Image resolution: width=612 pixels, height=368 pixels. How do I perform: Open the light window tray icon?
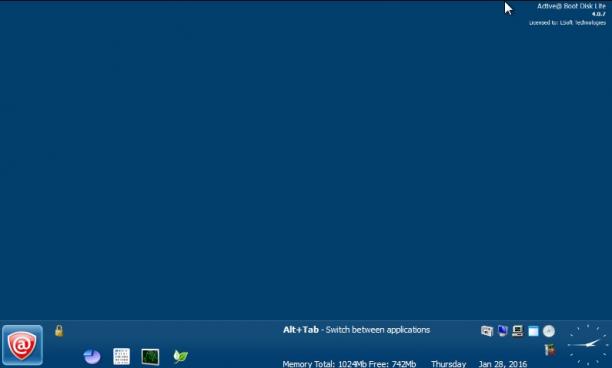pos(533,331)
